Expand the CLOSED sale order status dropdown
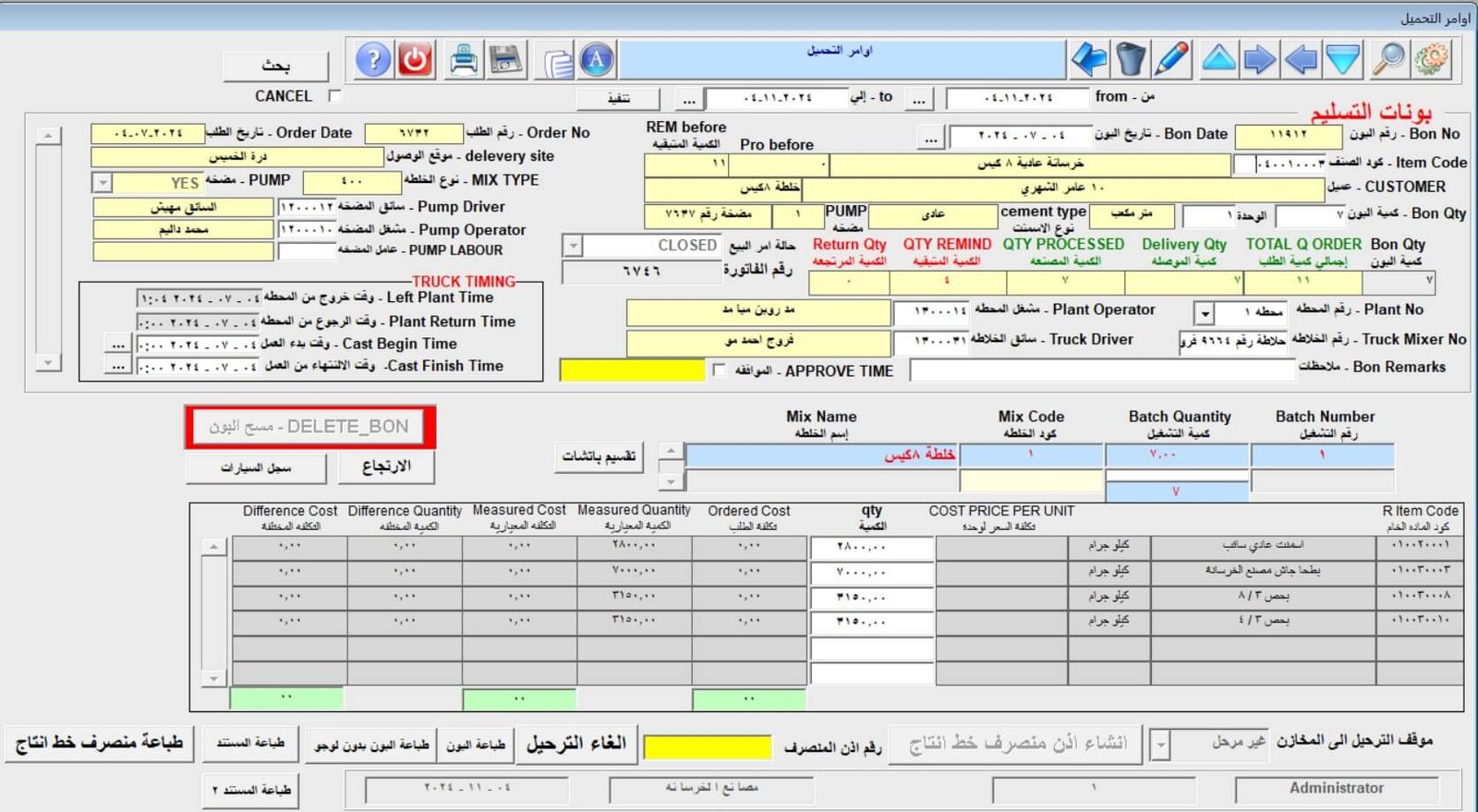 click(574, 246)
